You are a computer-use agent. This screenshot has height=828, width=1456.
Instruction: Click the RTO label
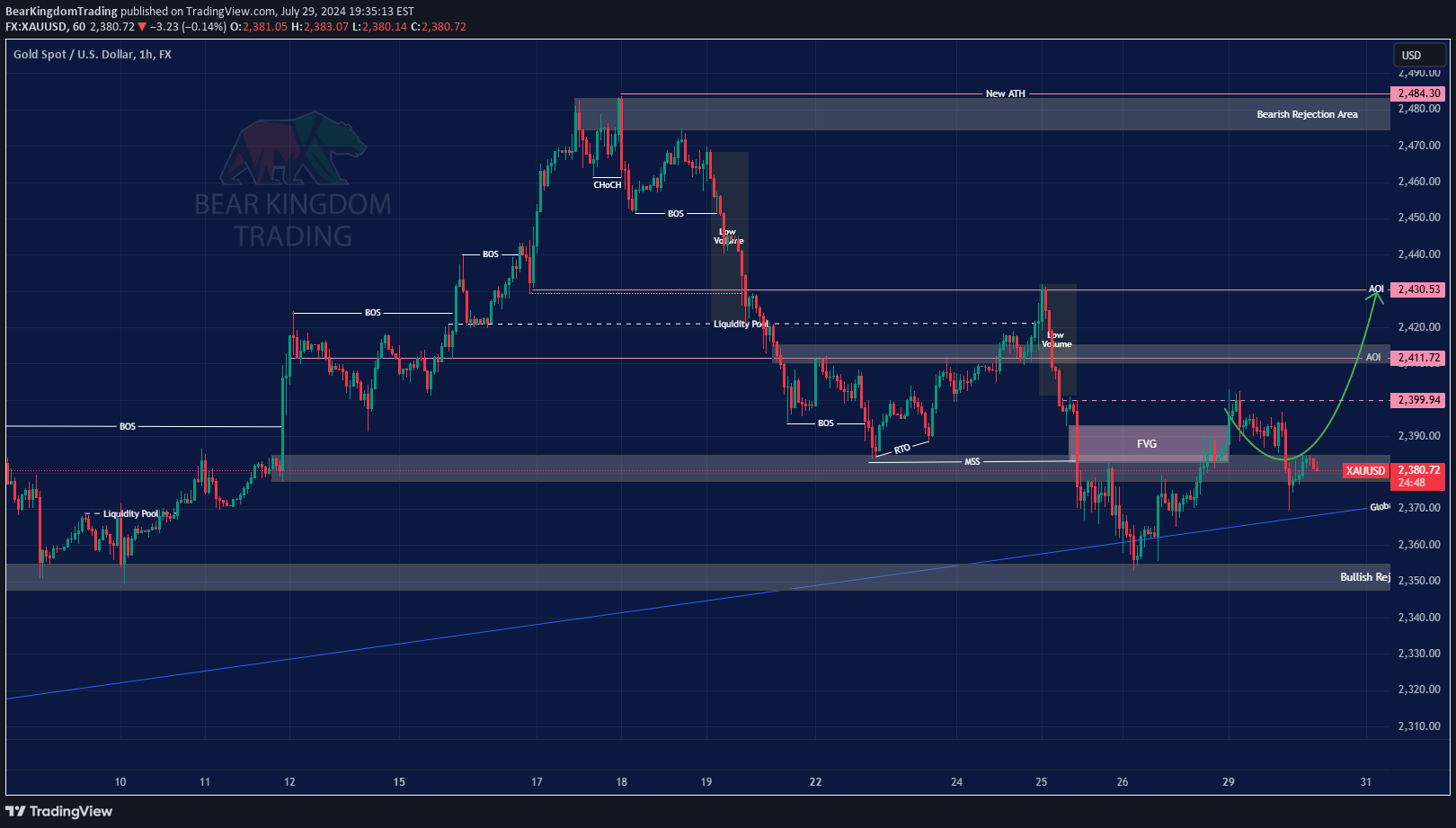[x=901, y=449]
